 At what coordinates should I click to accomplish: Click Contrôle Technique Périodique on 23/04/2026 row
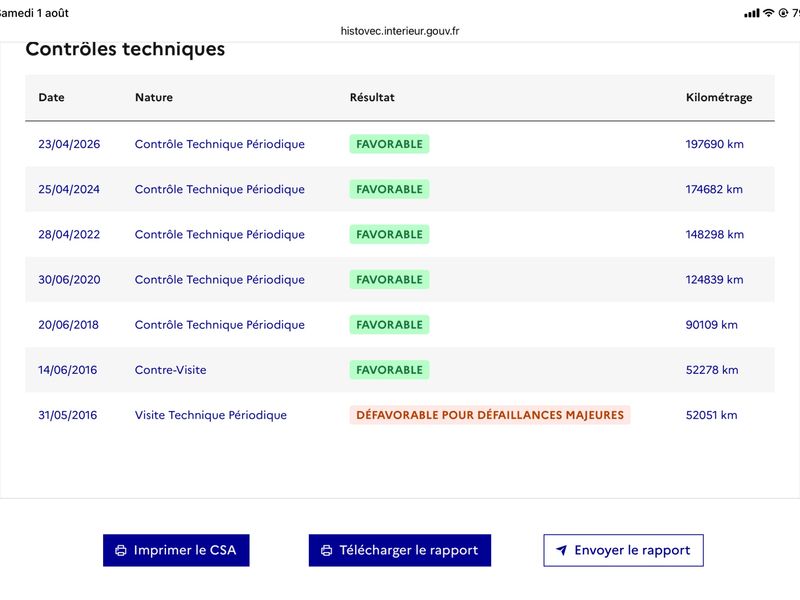tap(219, 144)
